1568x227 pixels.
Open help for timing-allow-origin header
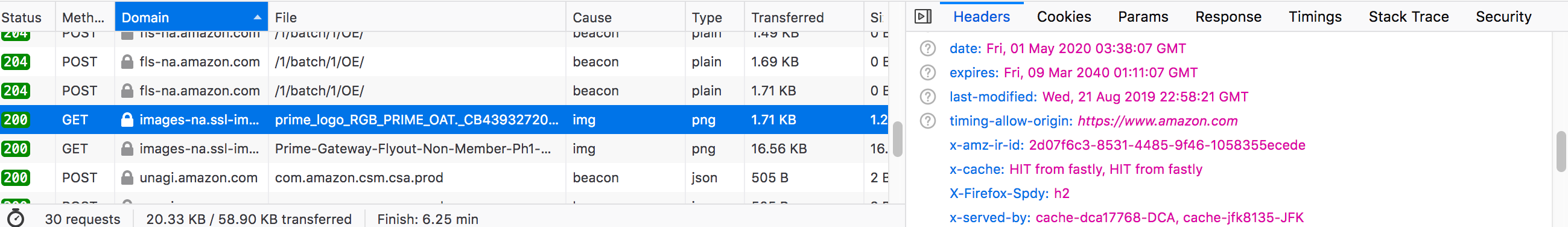click(928, 121)
